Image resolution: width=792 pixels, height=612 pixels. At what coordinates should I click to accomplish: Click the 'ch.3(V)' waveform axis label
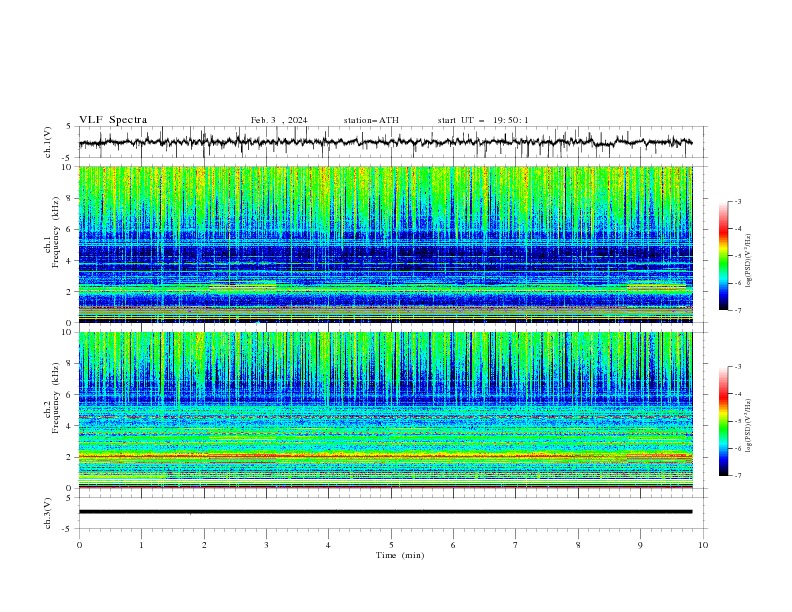click(x=48, y=513)
